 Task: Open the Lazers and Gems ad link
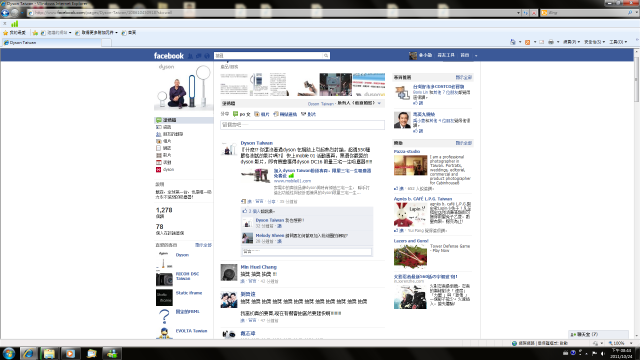(x=411, y=241)
